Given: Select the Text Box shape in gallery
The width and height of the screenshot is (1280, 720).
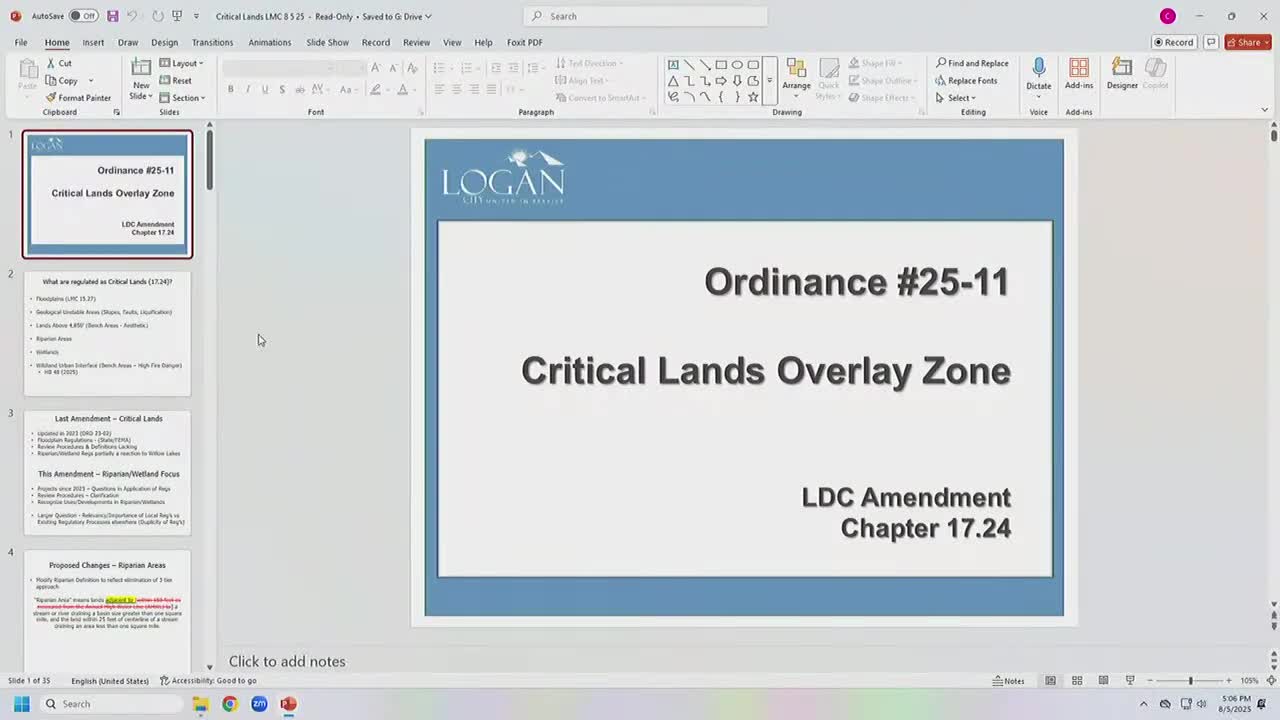Looking at the screenshot, I should (x=673, y=64).
